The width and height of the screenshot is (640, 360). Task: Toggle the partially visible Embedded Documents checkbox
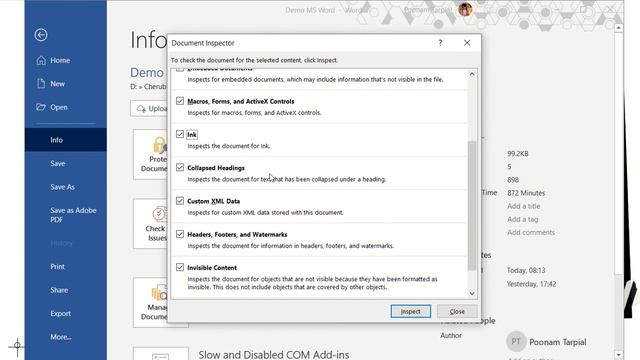(180, 70)
